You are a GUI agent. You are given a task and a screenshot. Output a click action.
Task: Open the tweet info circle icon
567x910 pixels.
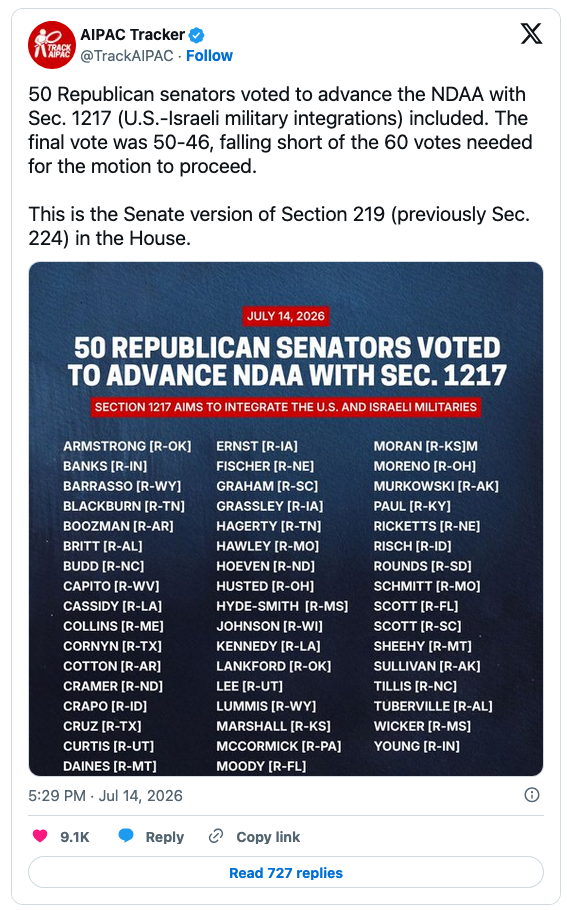point(532,795)
